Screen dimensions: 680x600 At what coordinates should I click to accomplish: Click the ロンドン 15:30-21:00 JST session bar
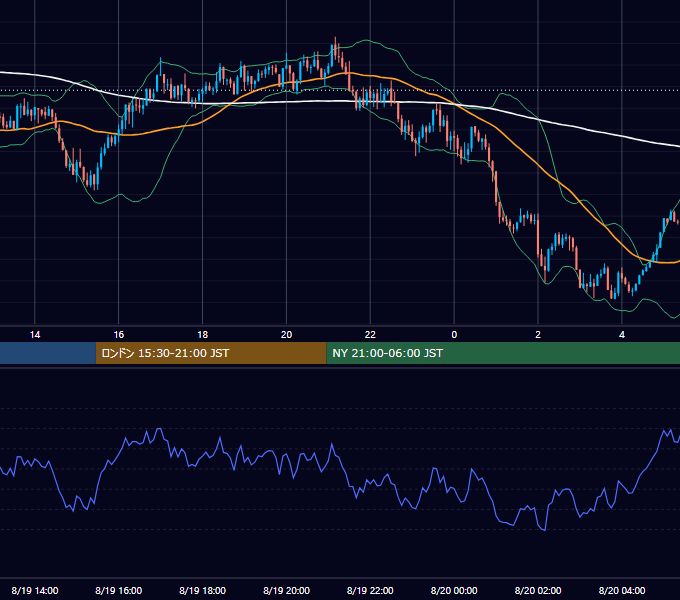pyautogui.click(x=211, y=353)
